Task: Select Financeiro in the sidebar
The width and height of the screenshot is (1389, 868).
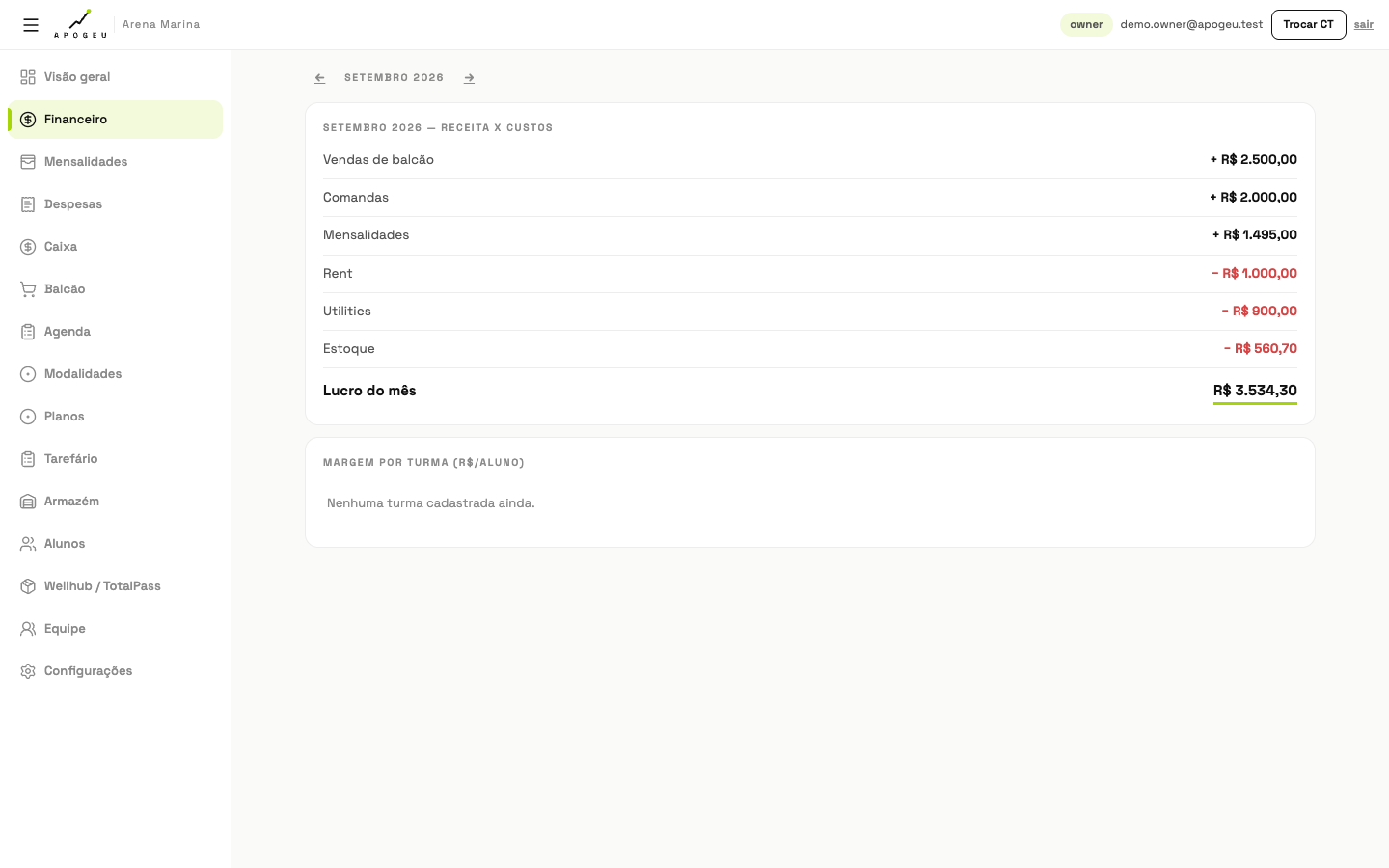Action: point(115,120)
